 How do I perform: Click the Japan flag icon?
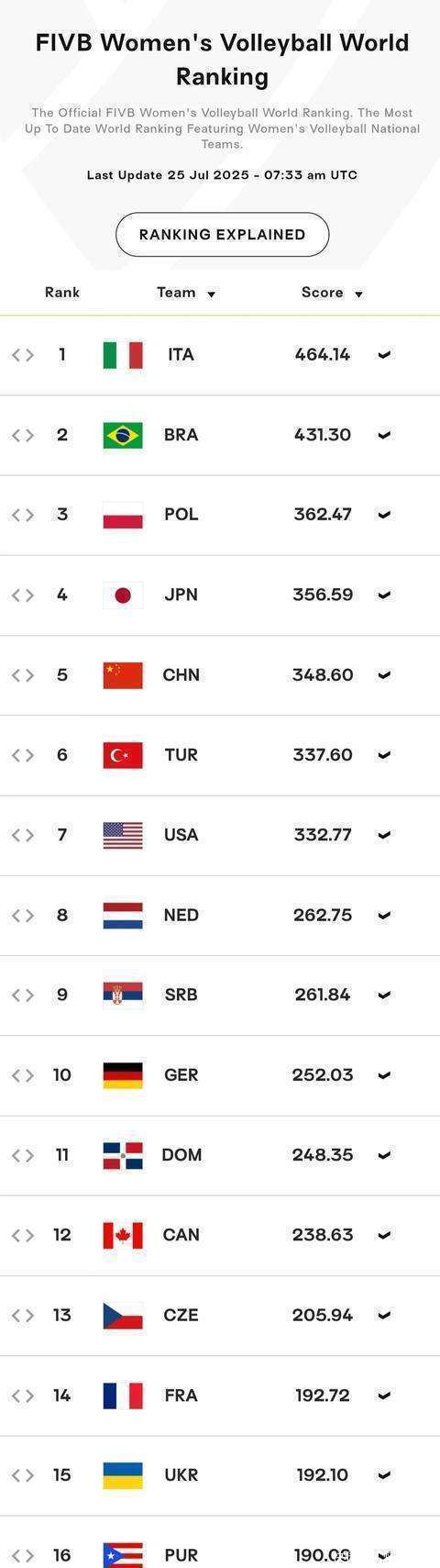click(123, 595)
